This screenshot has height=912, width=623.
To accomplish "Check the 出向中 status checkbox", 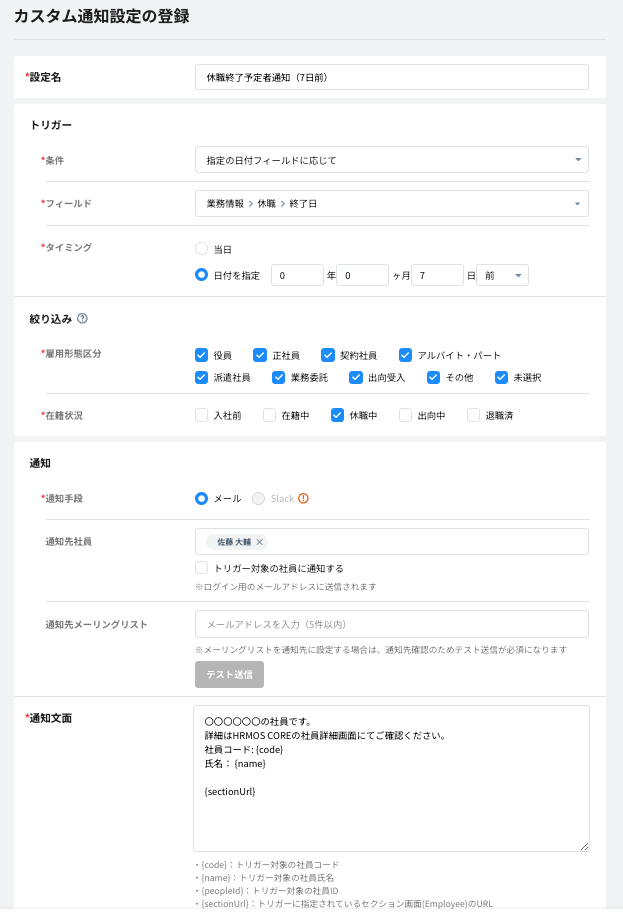I will [405, 415].
